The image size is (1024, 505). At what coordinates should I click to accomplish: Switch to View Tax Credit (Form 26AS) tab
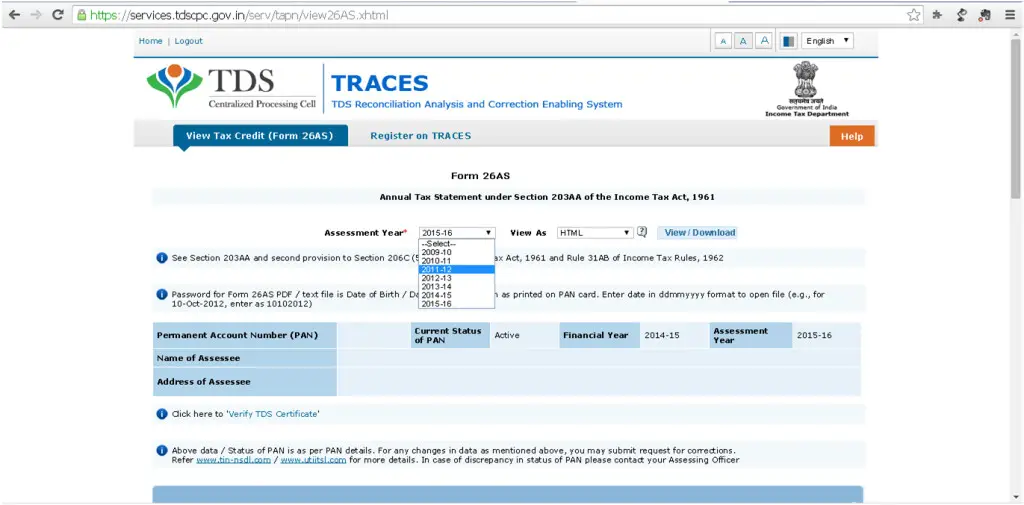(x=260, y=136)
